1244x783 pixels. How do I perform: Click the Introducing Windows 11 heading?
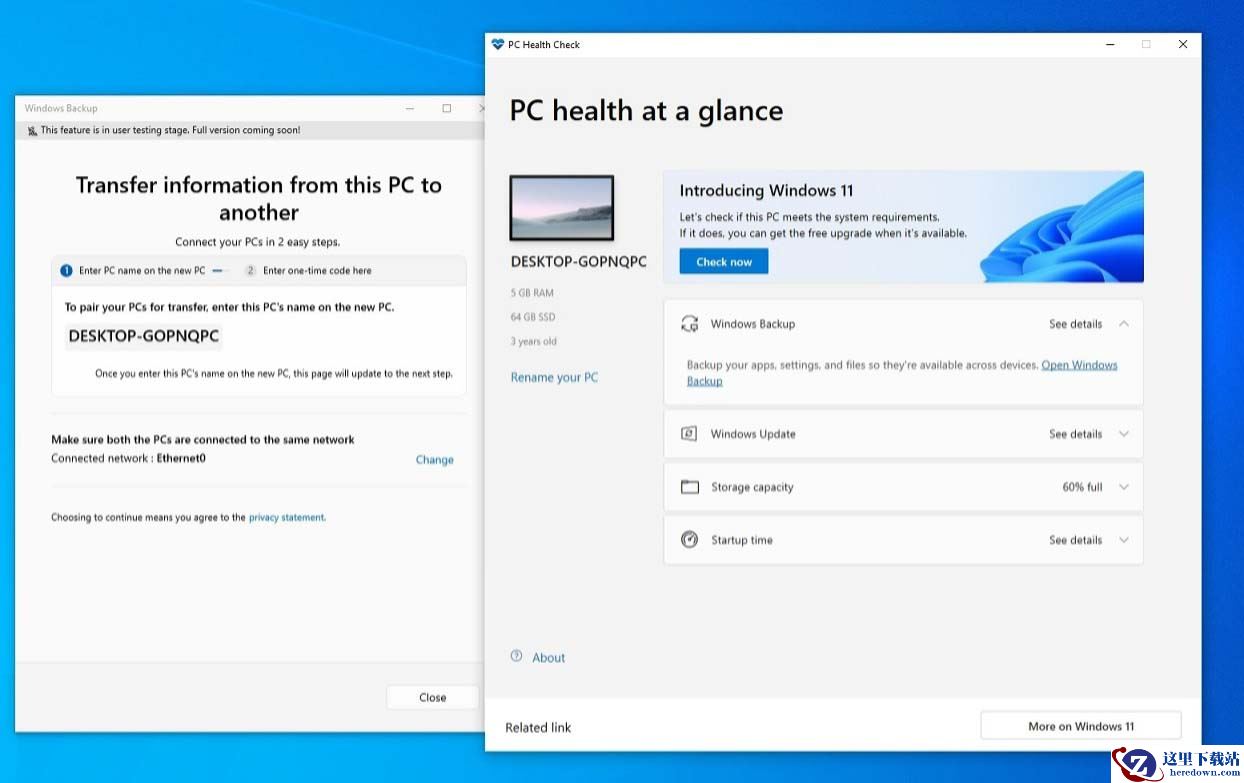tap(765, 190)
